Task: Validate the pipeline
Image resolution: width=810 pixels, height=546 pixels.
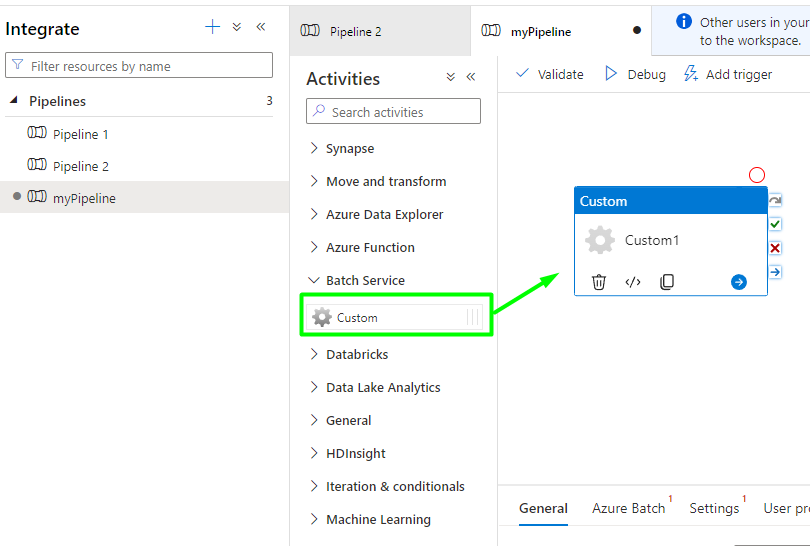Action: 550,74
